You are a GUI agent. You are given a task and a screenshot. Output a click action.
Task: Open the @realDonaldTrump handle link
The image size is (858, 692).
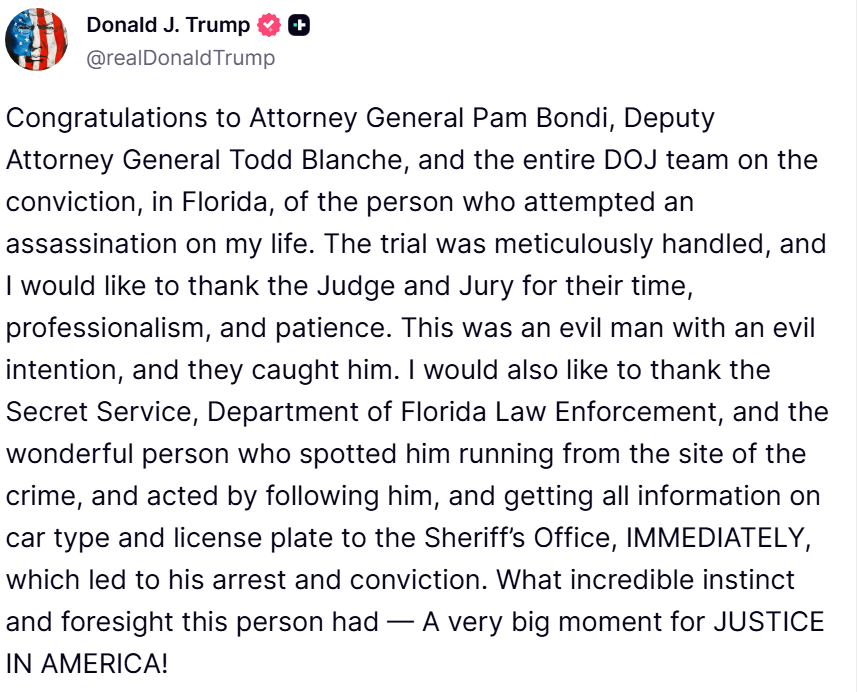pyautogui.click(x=181, y=58)
